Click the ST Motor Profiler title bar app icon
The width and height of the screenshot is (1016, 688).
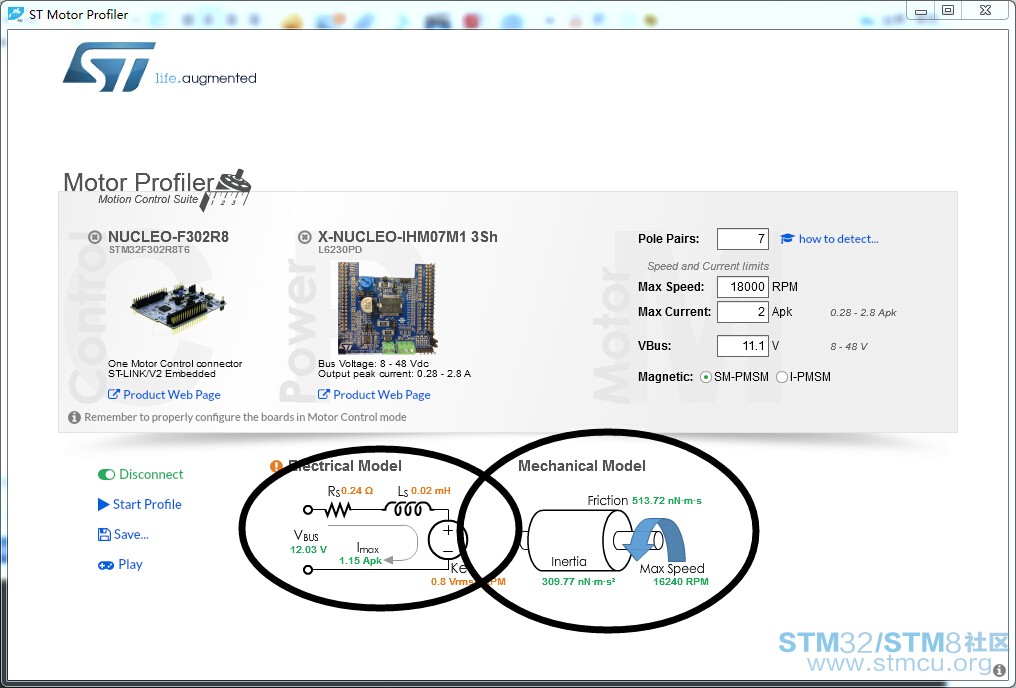pyautogui.click(x=16, y=14)
